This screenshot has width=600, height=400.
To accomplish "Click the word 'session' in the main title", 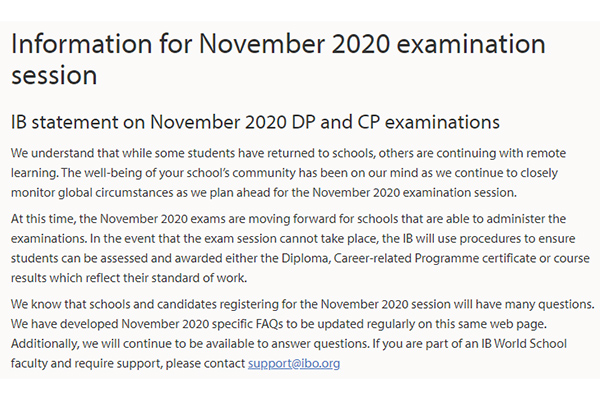I will (x=54, y=75).
